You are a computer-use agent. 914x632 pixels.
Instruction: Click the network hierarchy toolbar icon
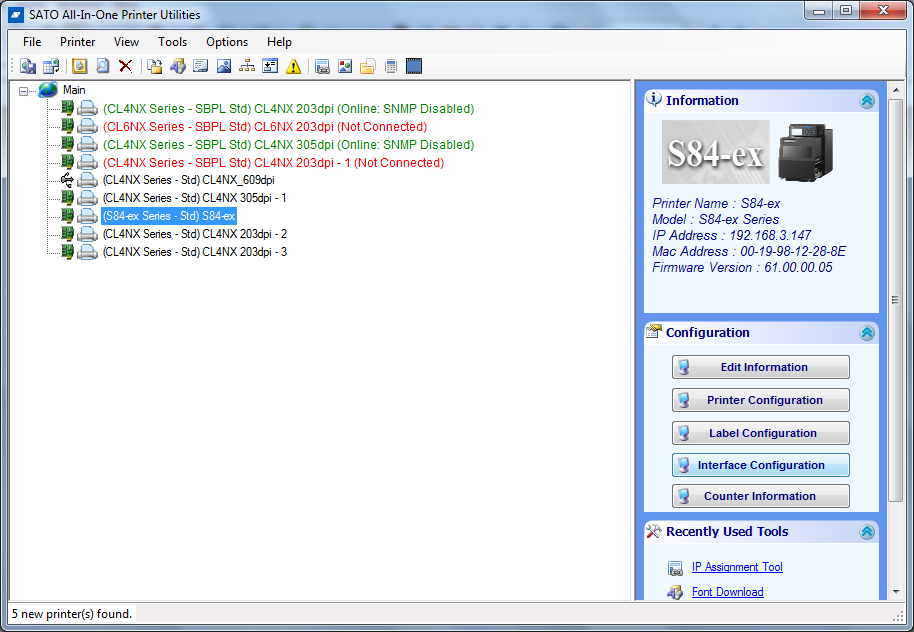coord(247,66)
